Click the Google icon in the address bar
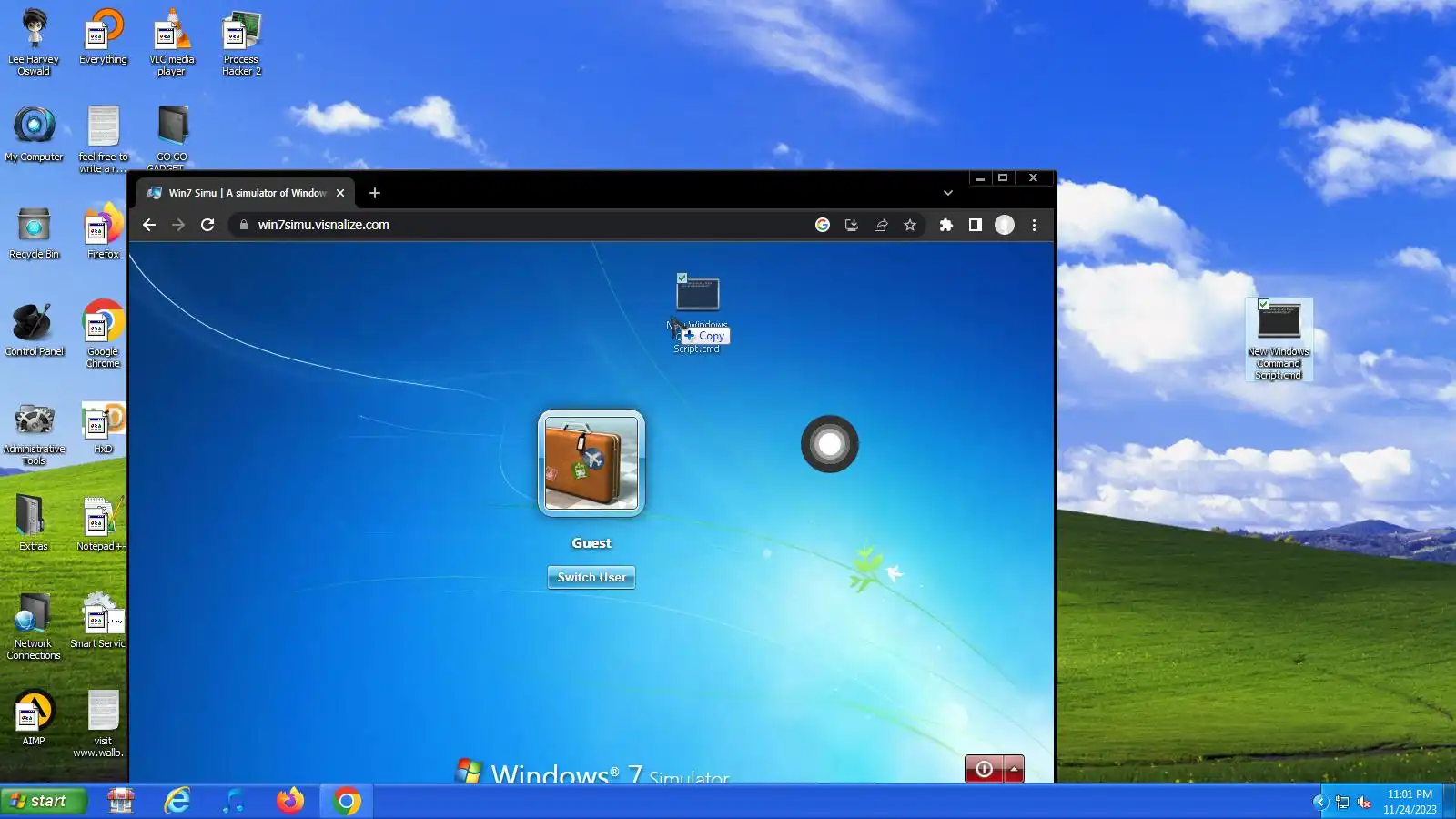The width and height of the screenshot is (1456, 819). tap(823, 225)
